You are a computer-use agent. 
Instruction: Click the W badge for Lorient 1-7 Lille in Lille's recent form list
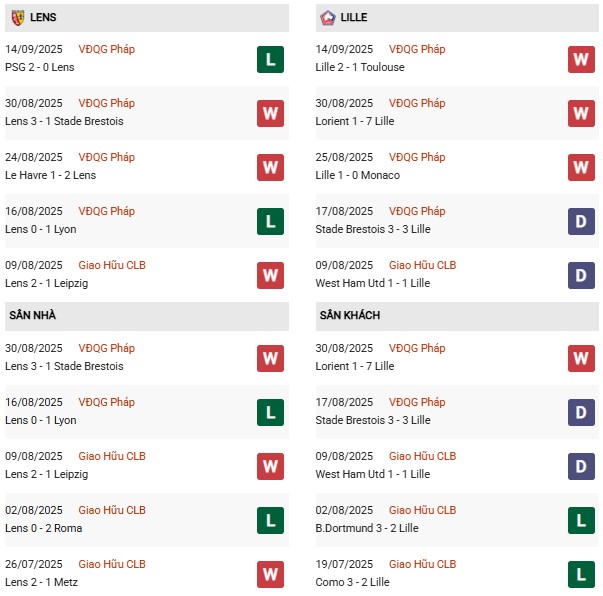point(581,113)
